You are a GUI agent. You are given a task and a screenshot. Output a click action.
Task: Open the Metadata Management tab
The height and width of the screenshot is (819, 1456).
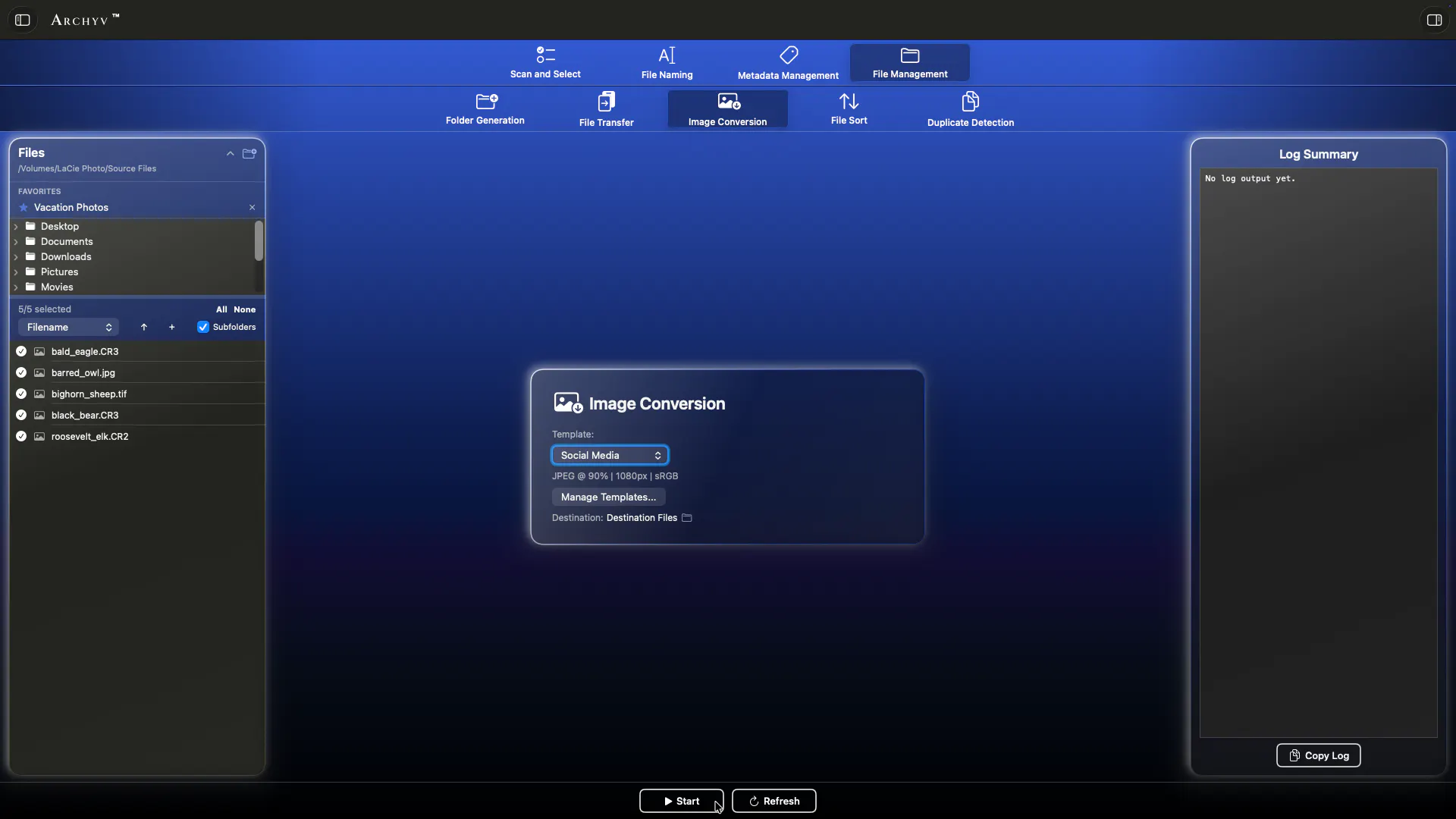(x=788, y=63)
